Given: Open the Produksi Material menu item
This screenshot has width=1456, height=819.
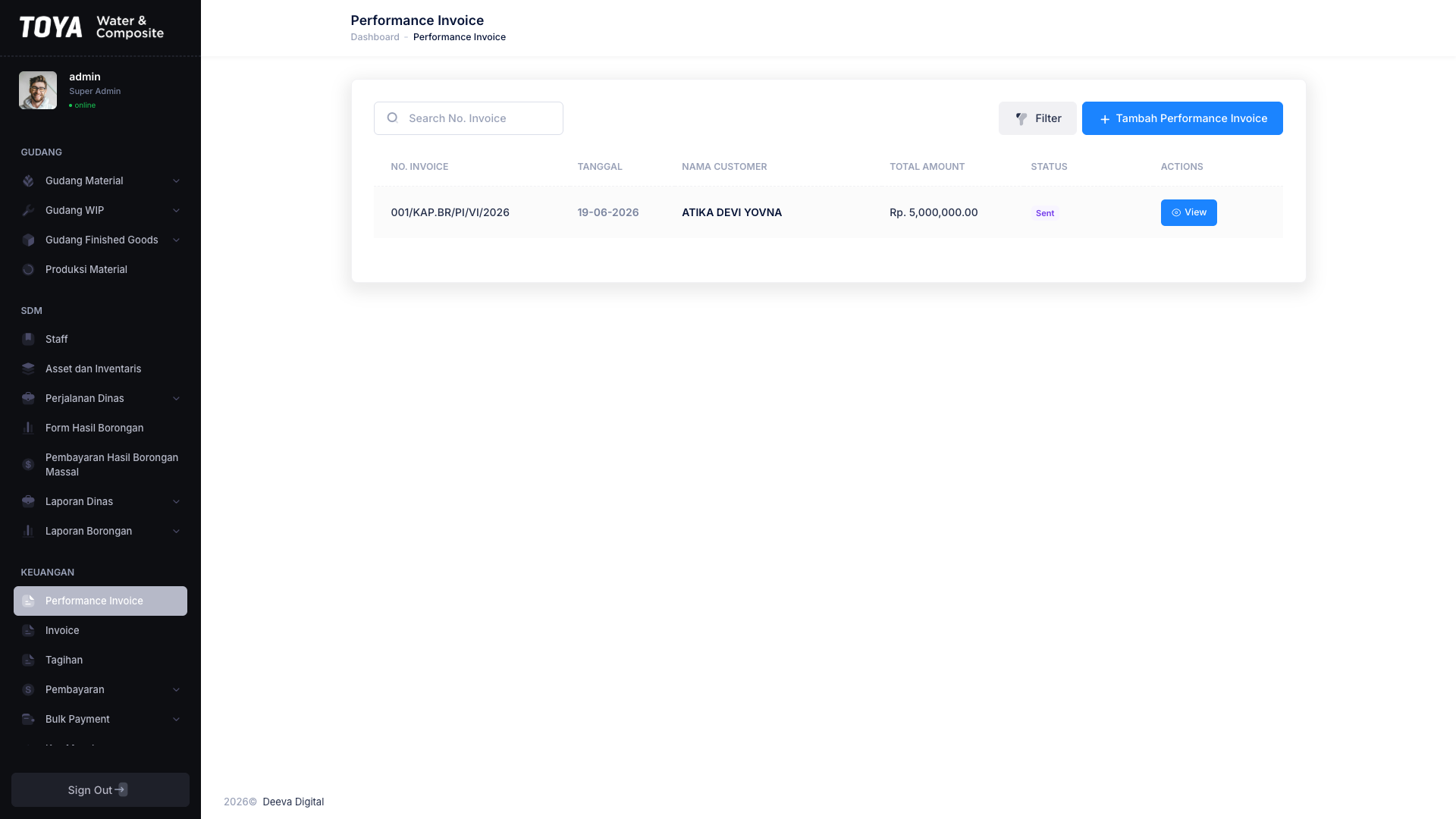Looking at the screenshot, I should [x=100, y=269].
